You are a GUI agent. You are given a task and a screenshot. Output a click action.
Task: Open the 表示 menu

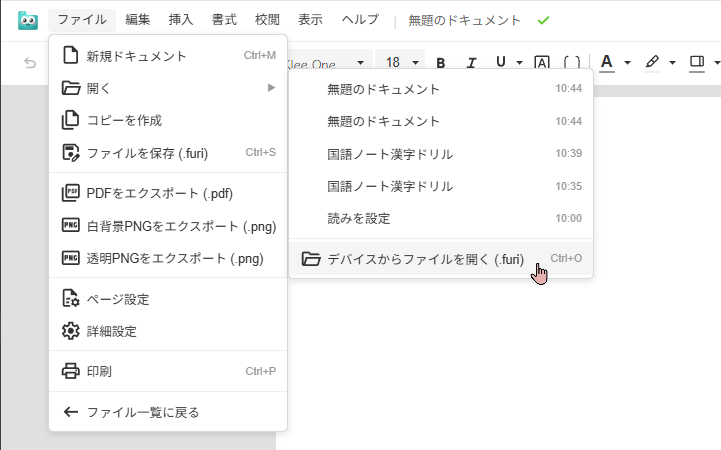pos(310,20)
